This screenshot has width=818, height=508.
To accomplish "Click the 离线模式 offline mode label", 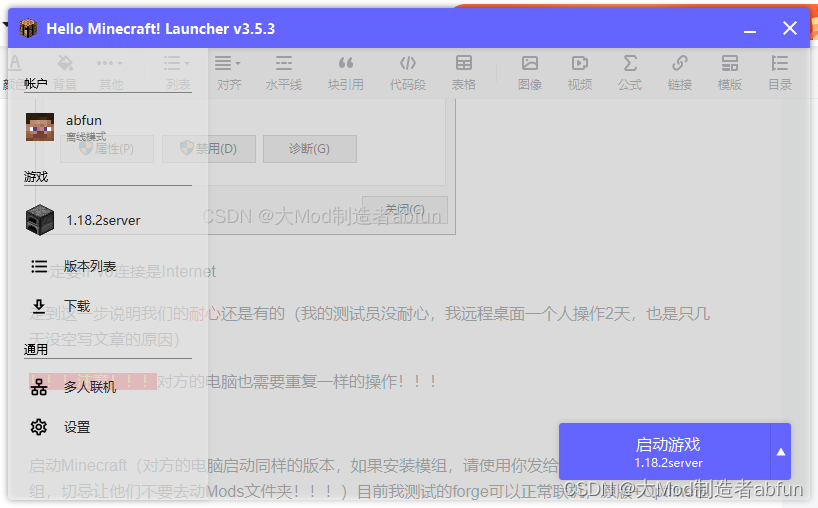I will pos(86,137).
